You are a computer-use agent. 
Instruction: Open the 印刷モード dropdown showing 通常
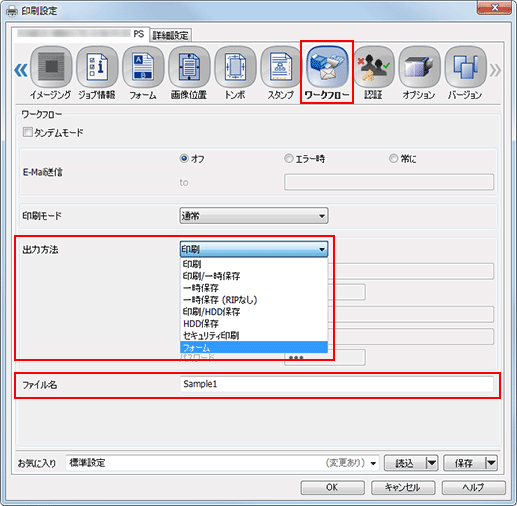pyautogui.click(x=254, y=216)
